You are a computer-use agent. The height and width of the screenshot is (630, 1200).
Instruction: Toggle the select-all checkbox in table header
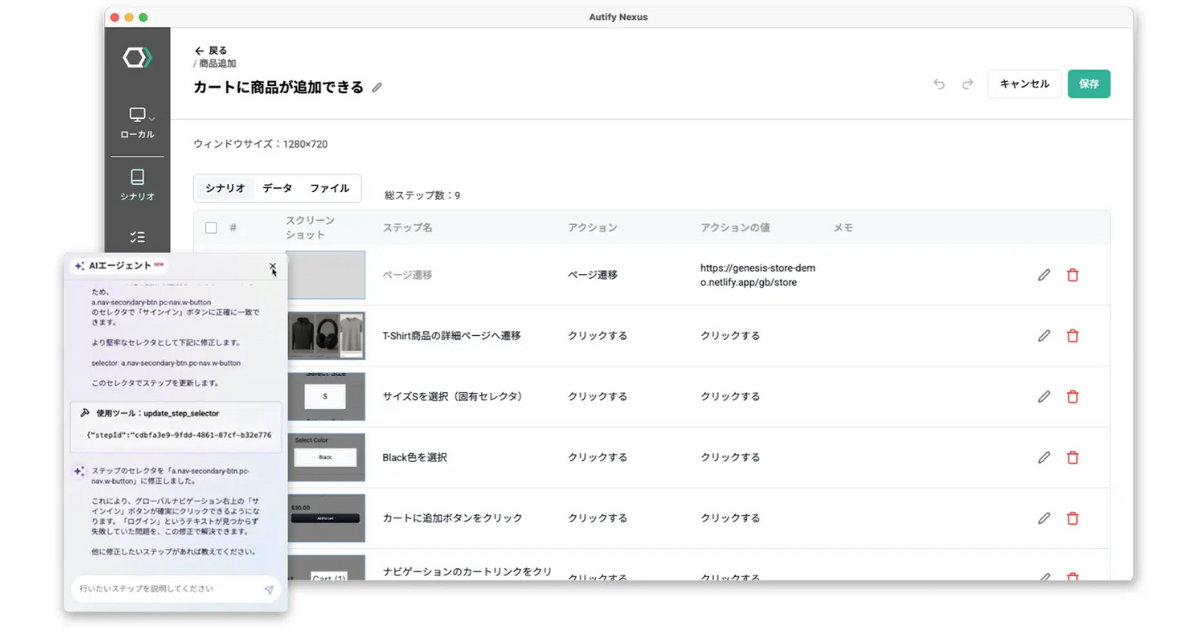(211, 228)
